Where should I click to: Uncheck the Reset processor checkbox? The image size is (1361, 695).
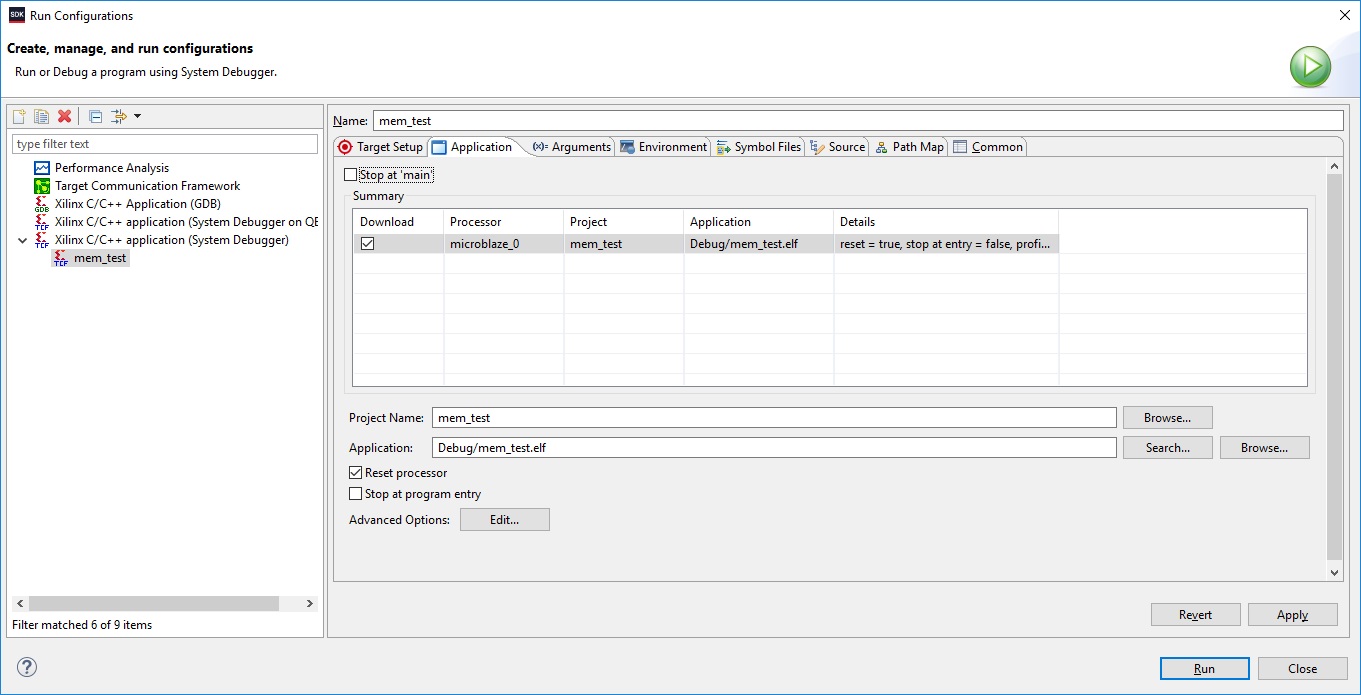[356, 473]
